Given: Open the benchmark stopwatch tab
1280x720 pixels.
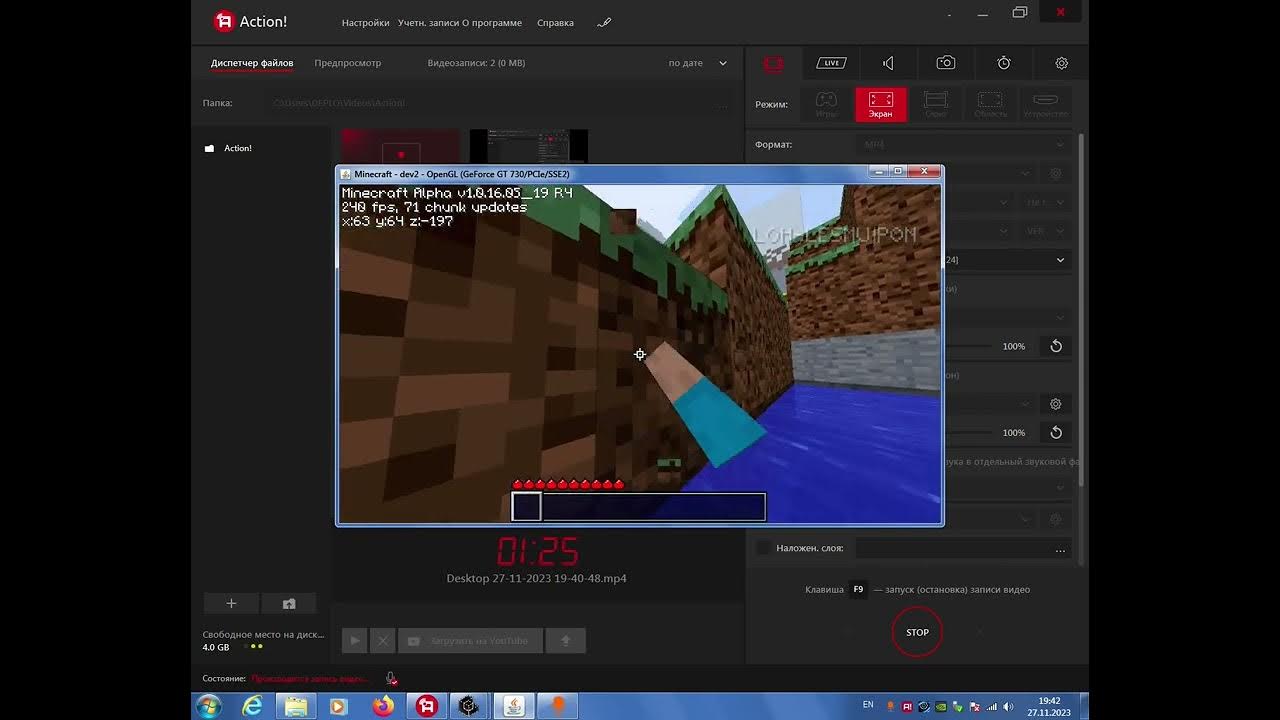Looking at the screenshot, I should [x=1004, y=63].
